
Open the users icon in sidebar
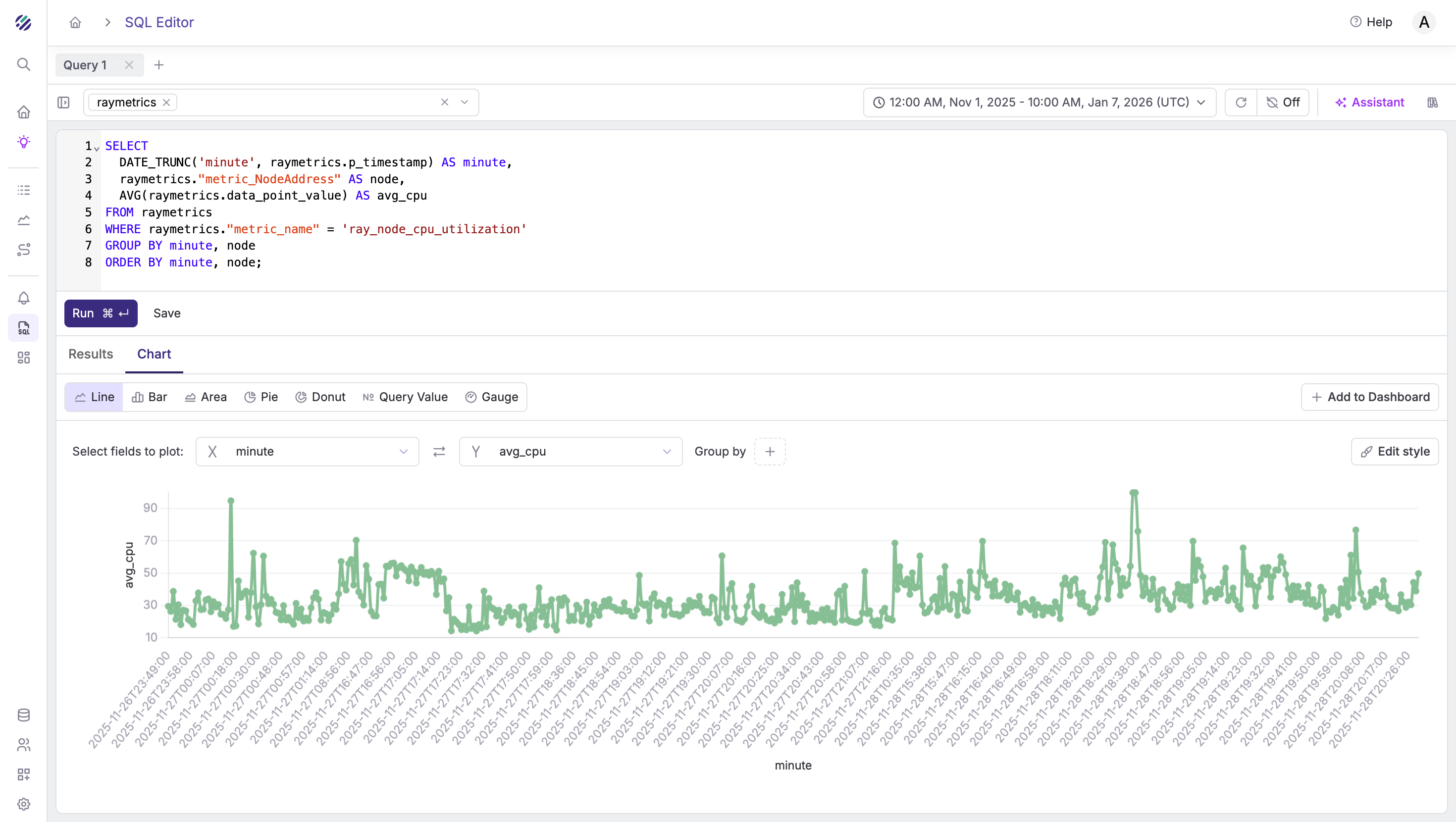point(23,745)
